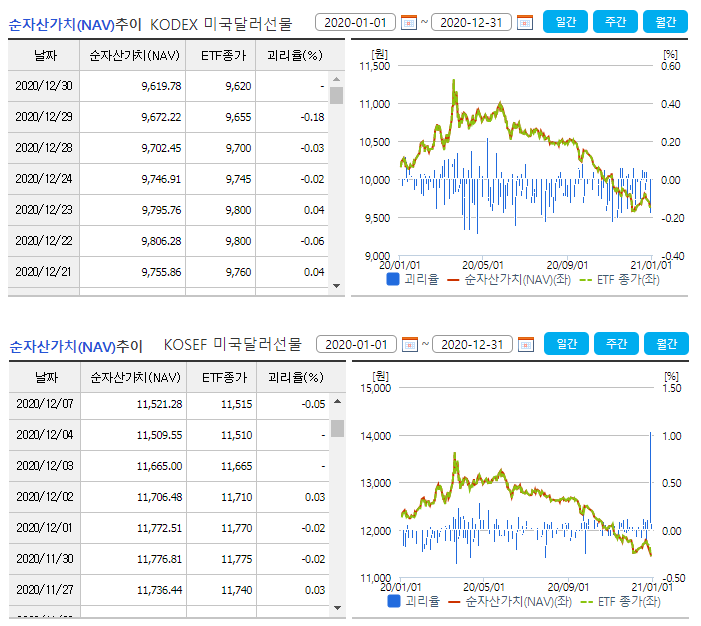This screenshot has height=626, width=701.
Task: Click NAV value 9,746.91
Action: tap(161, 179)
